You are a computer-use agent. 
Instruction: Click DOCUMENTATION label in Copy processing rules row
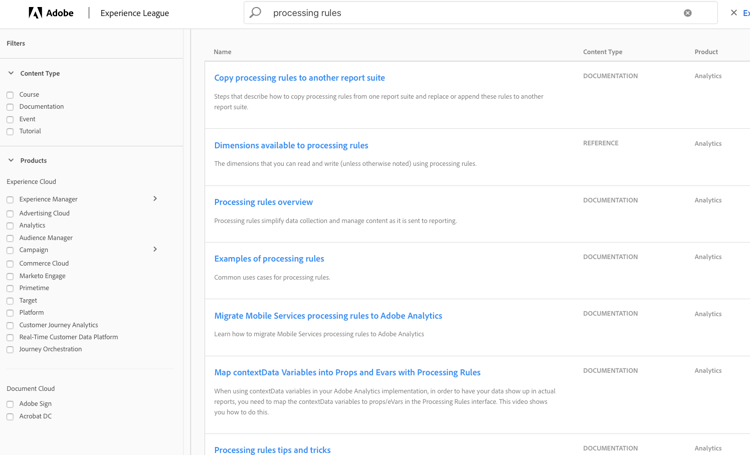(610, 76)
